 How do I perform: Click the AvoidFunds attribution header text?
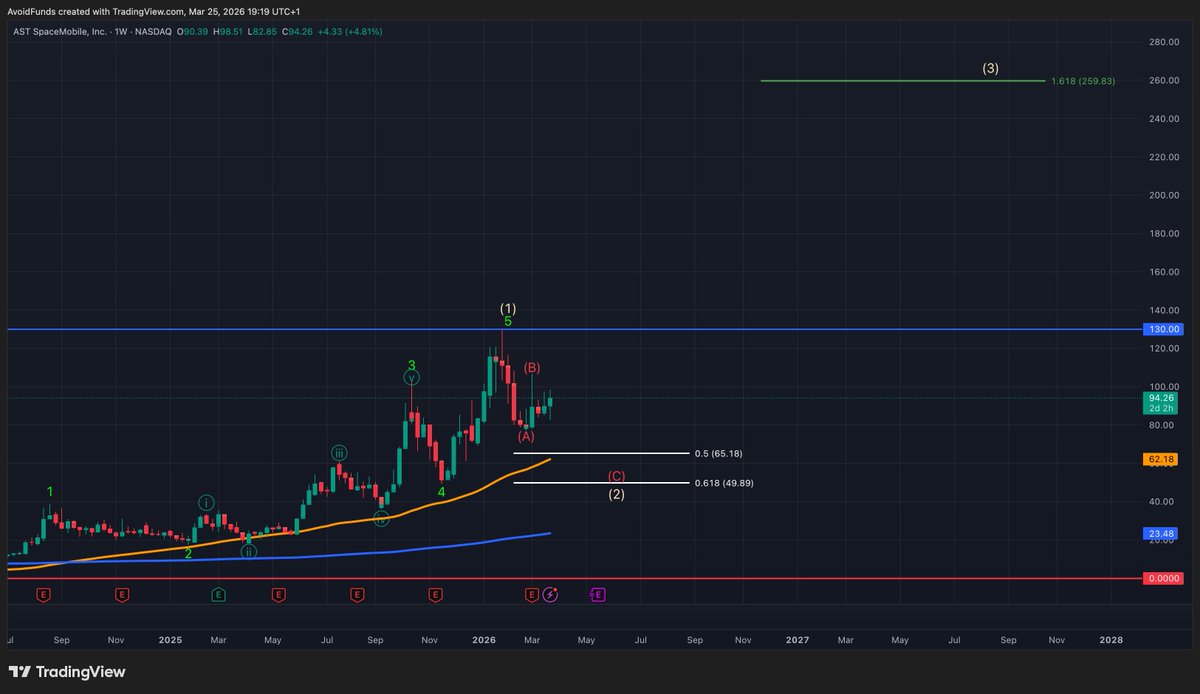click(154, 11)
